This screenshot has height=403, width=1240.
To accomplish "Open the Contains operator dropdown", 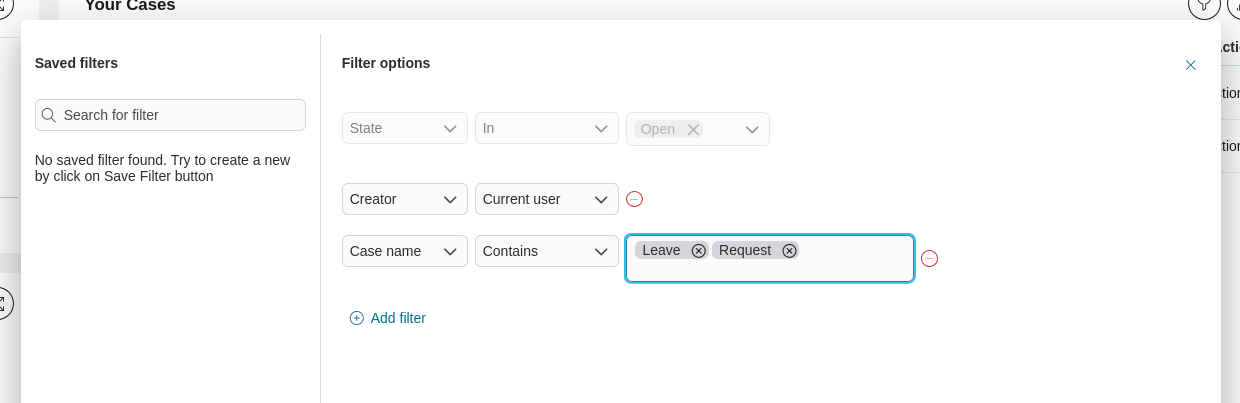I will click(x=547, y=251).
